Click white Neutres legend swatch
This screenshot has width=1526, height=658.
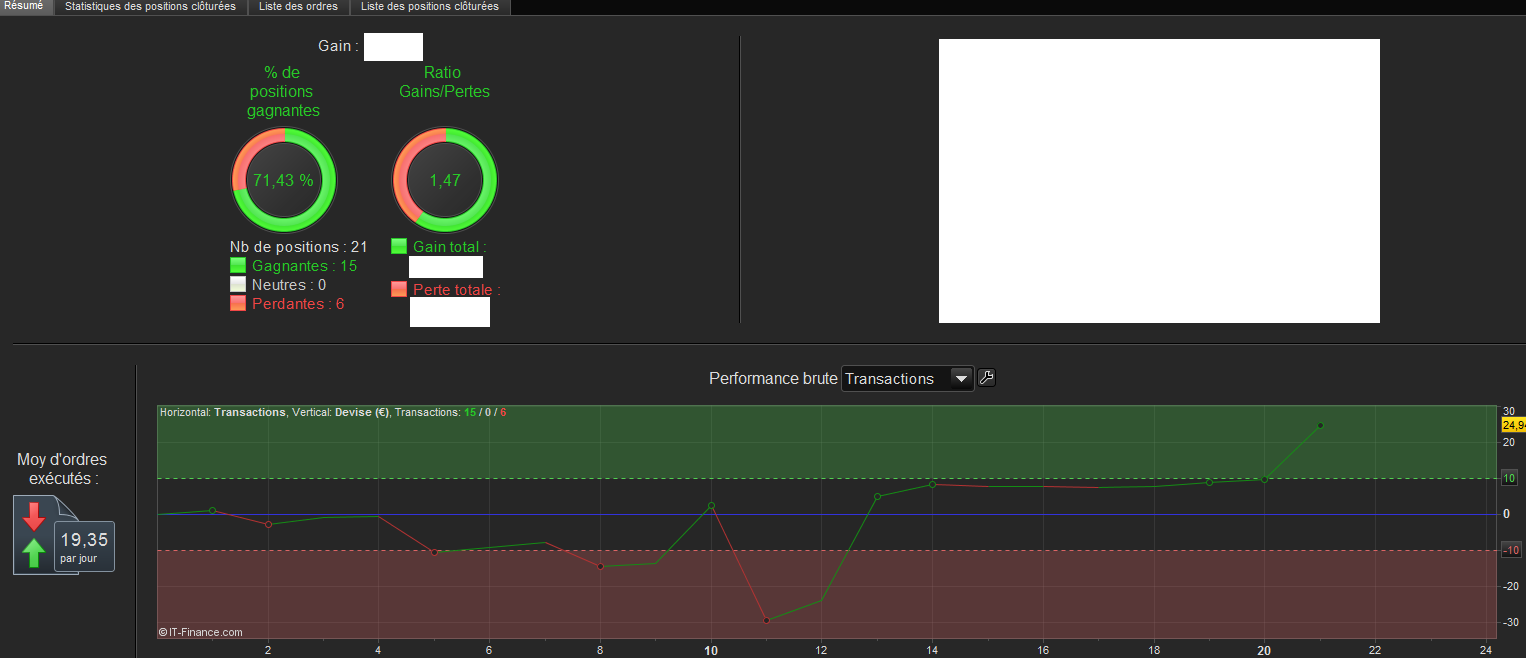tap(238, 285)
